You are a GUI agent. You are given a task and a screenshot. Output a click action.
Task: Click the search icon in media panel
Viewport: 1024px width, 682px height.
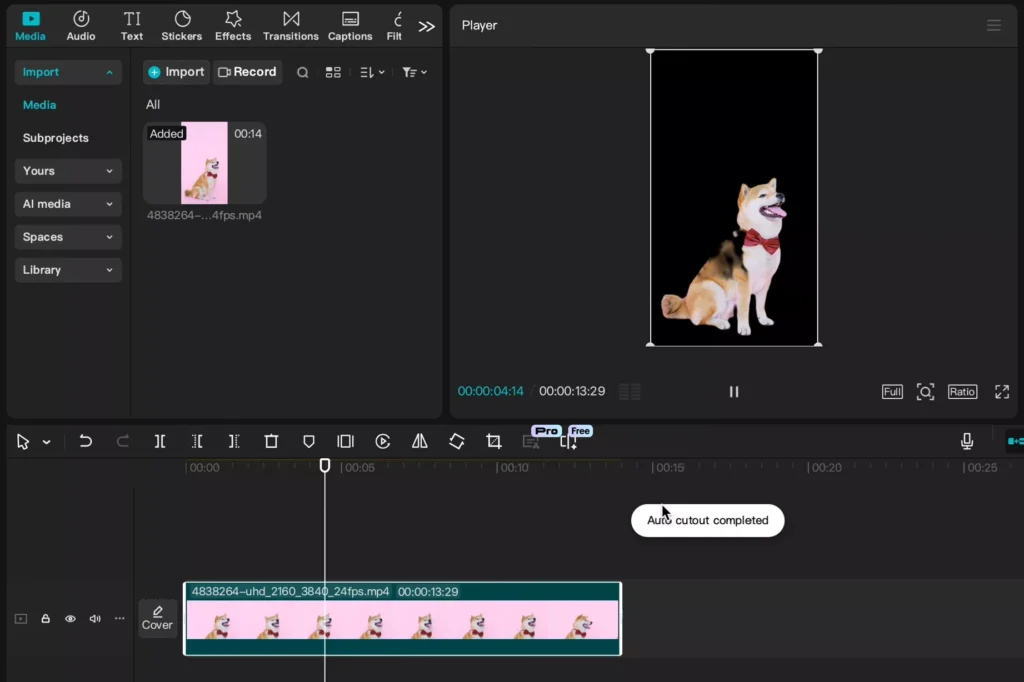tap(302, 73)
